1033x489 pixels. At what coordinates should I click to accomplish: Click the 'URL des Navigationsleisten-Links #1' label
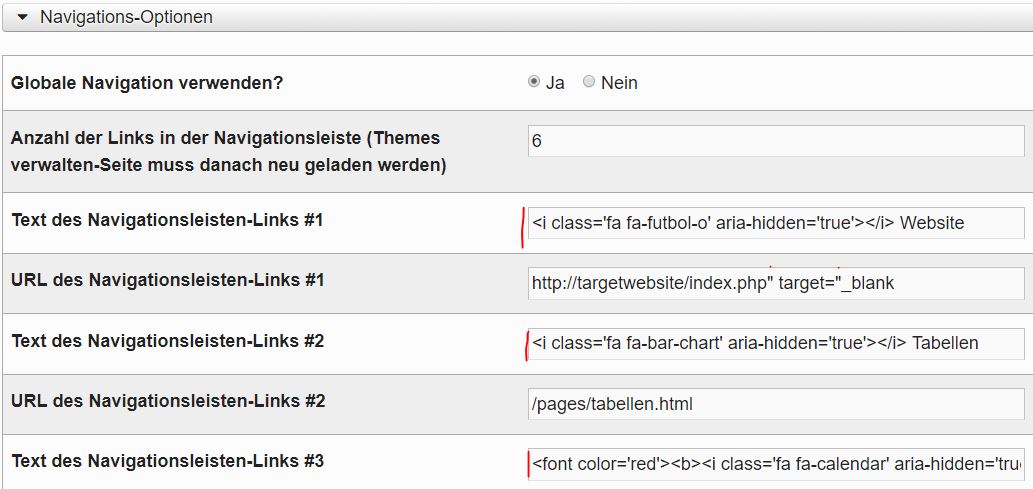click(168, 280)
